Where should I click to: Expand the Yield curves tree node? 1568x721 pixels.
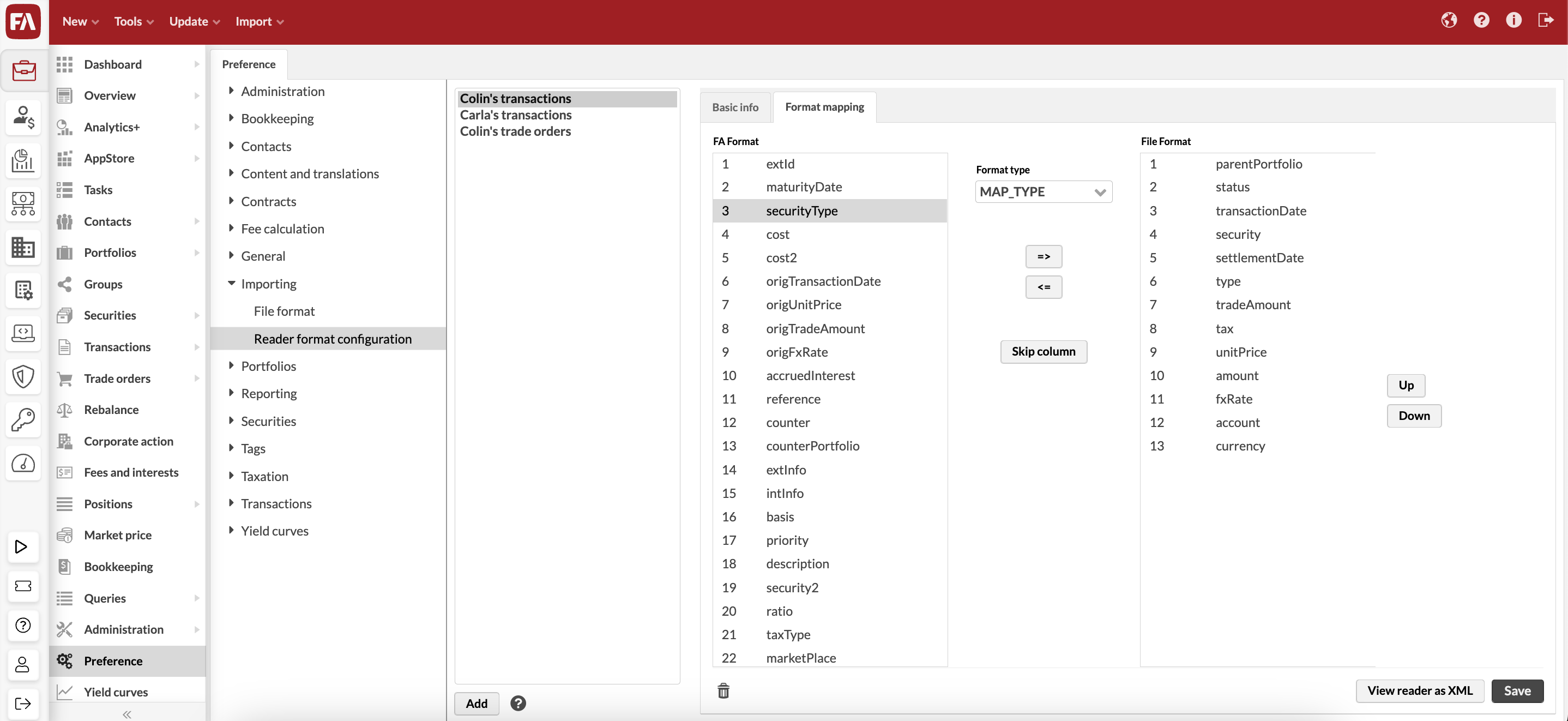(x=231, y=531)
